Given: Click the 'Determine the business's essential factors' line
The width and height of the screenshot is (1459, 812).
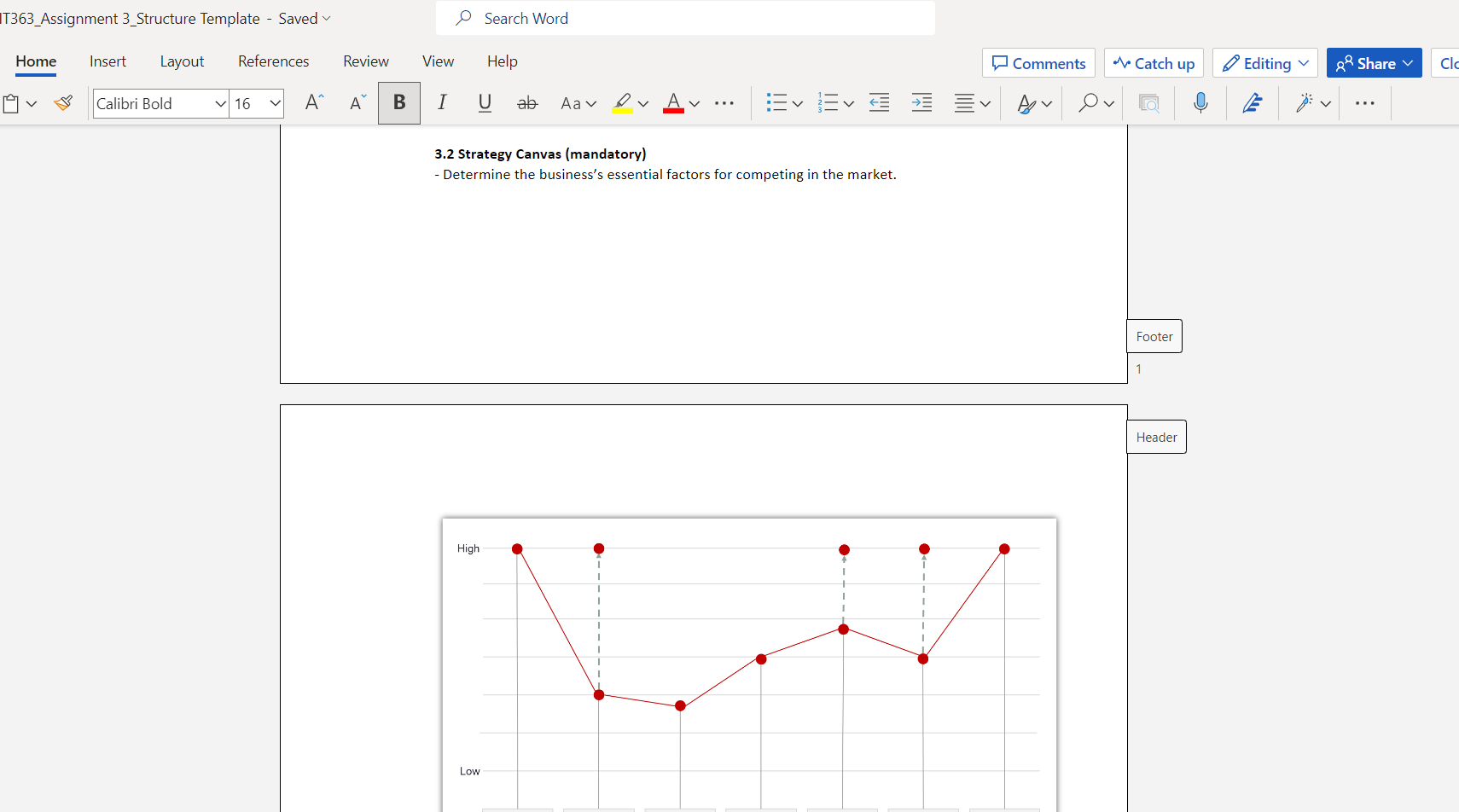Looking at the screenshot, I should [x=666, y=174].
